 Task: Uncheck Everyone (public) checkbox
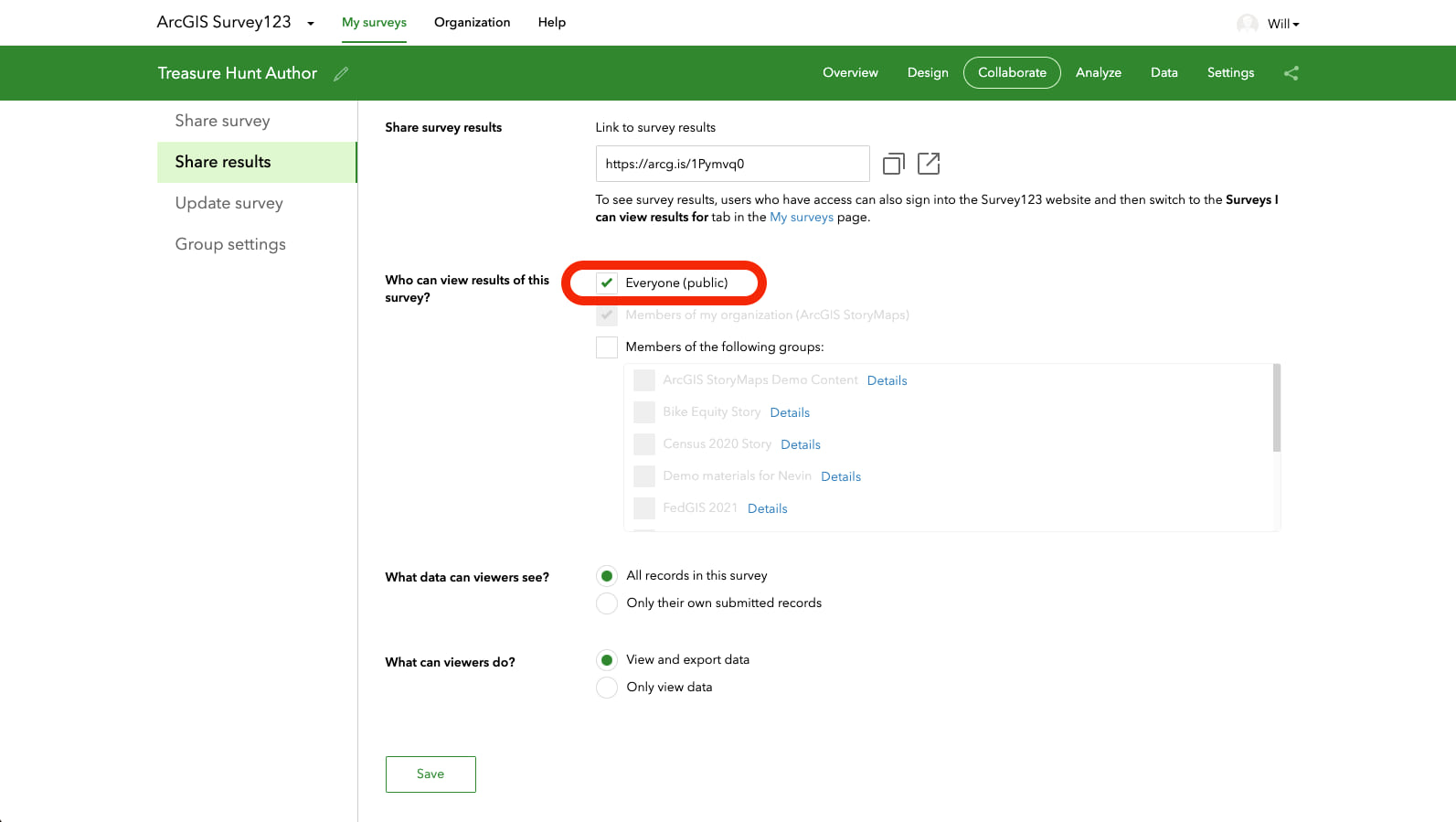(x=606, y=283)
